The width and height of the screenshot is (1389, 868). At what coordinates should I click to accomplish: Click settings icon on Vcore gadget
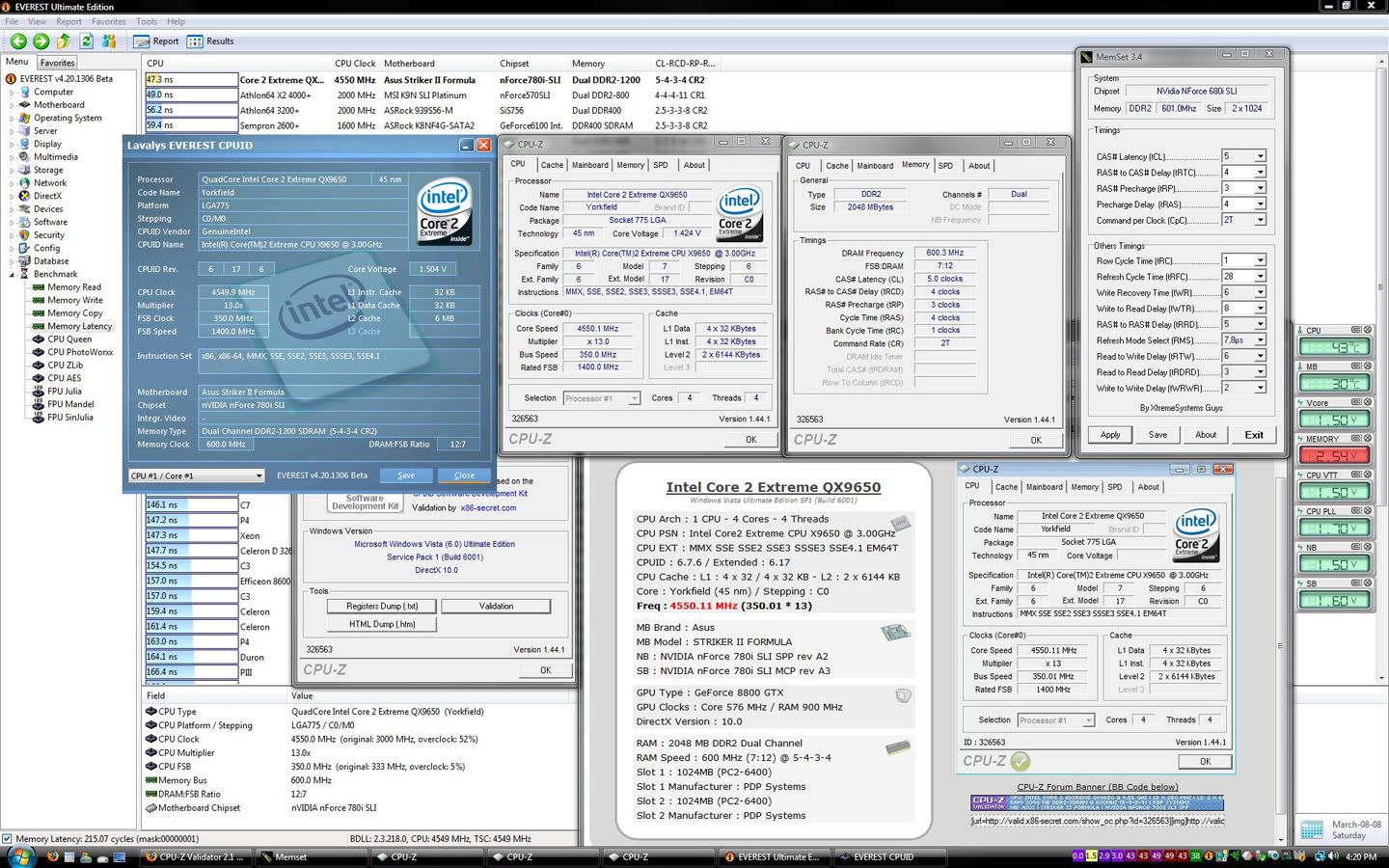(1356, 402)
